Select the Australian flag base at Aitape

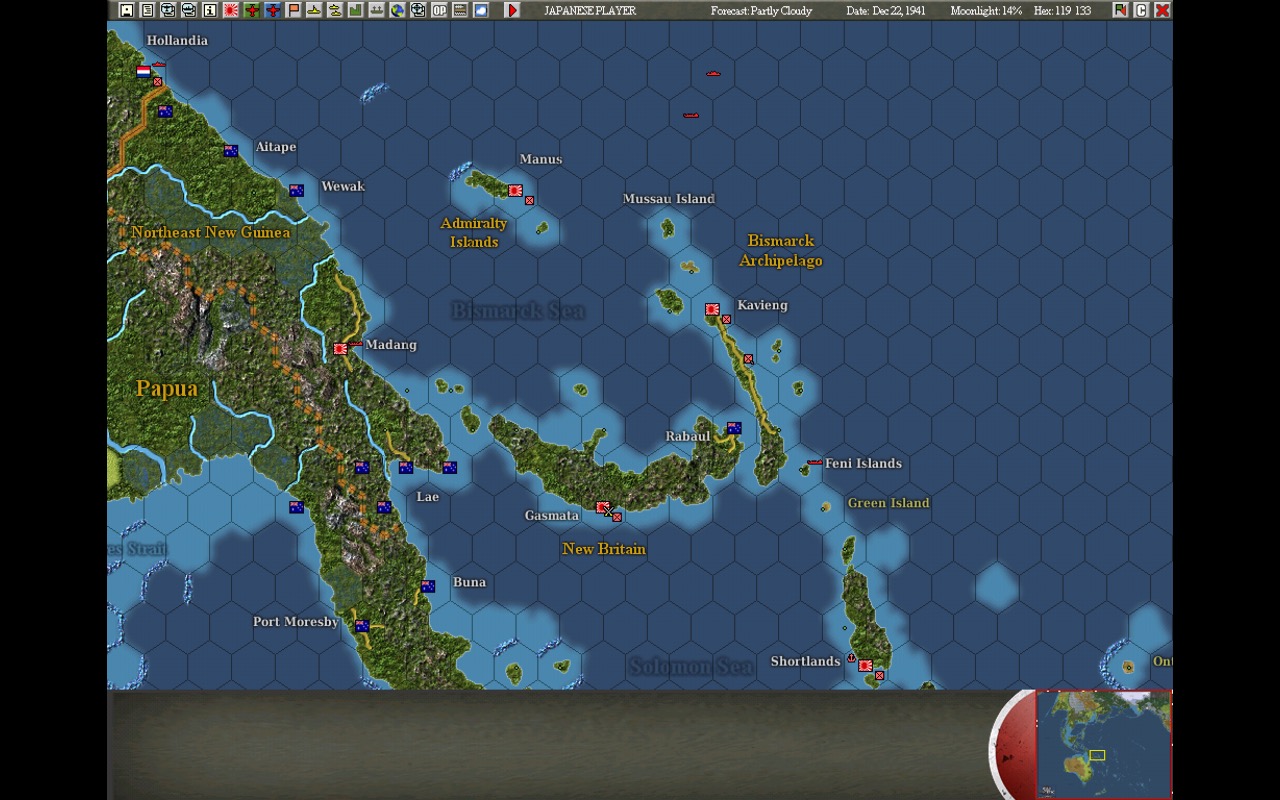point(231,151)
